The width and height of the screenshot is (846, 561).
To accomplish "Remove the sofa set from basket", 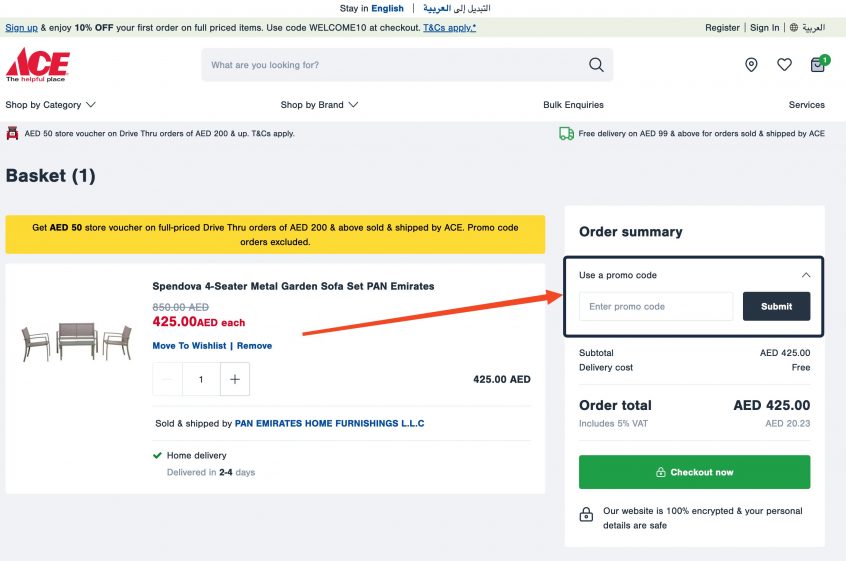I will click(254, 346).
